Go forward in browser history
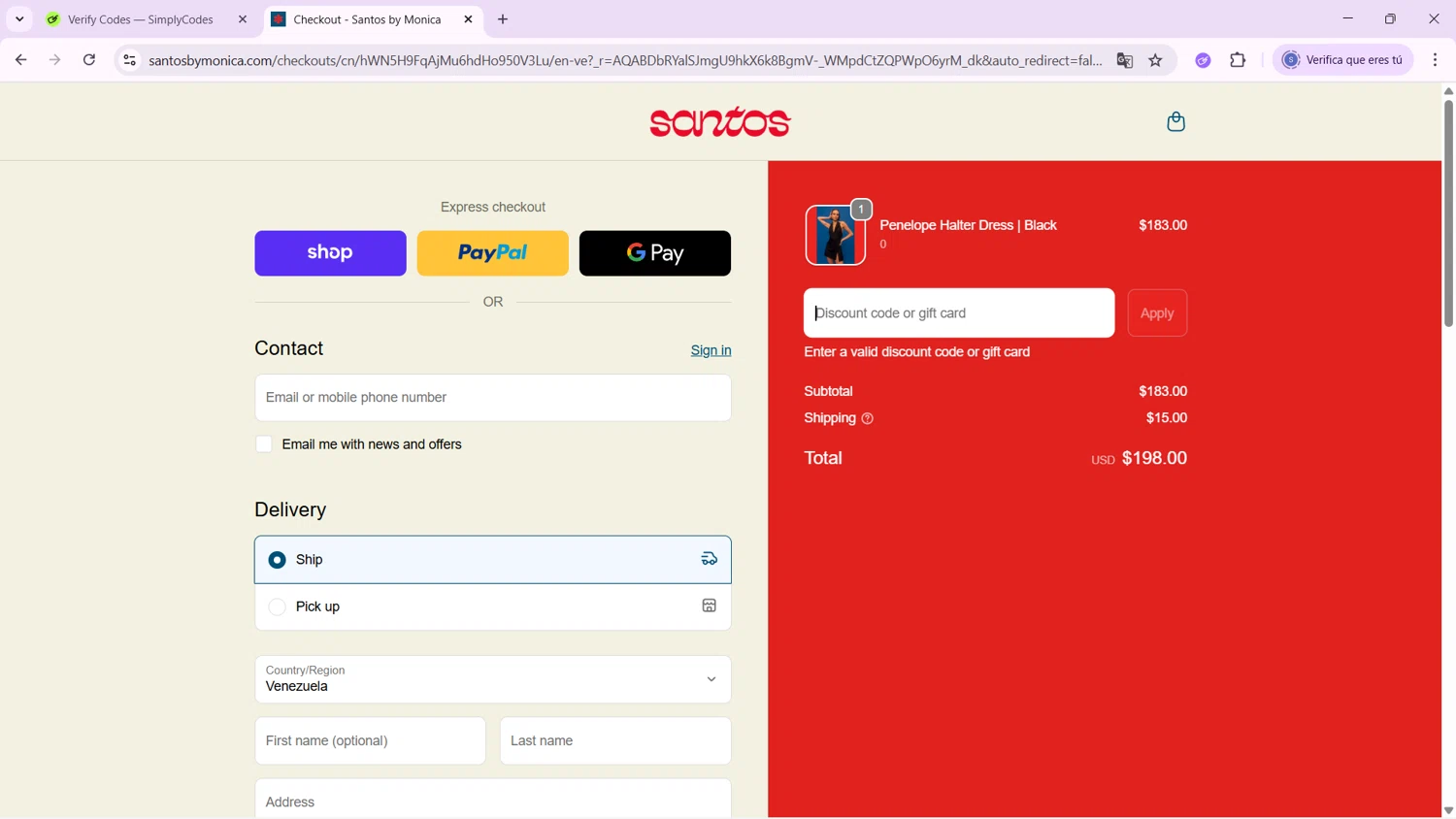Viewport: 1456px width, 819px height. (x=54, y=60)
